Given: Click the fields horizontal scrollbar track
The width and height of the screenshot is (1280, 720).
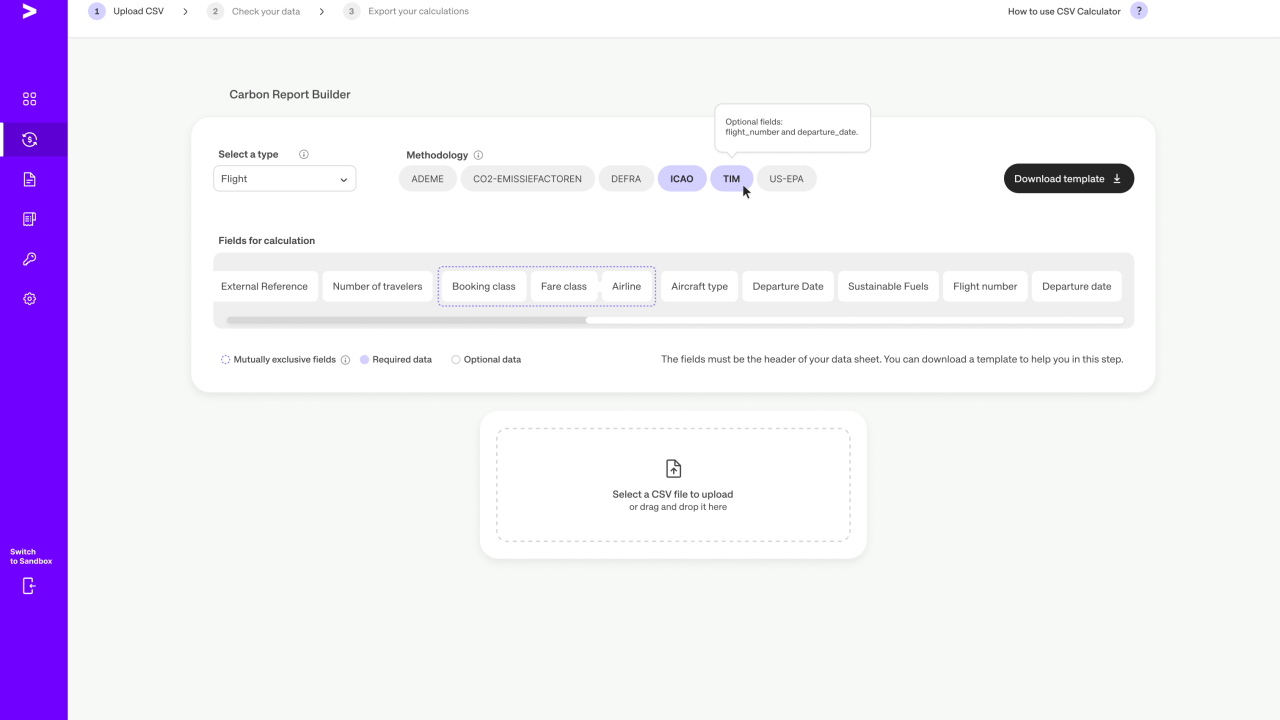Looking at the screenshot, I should point(850,321).
